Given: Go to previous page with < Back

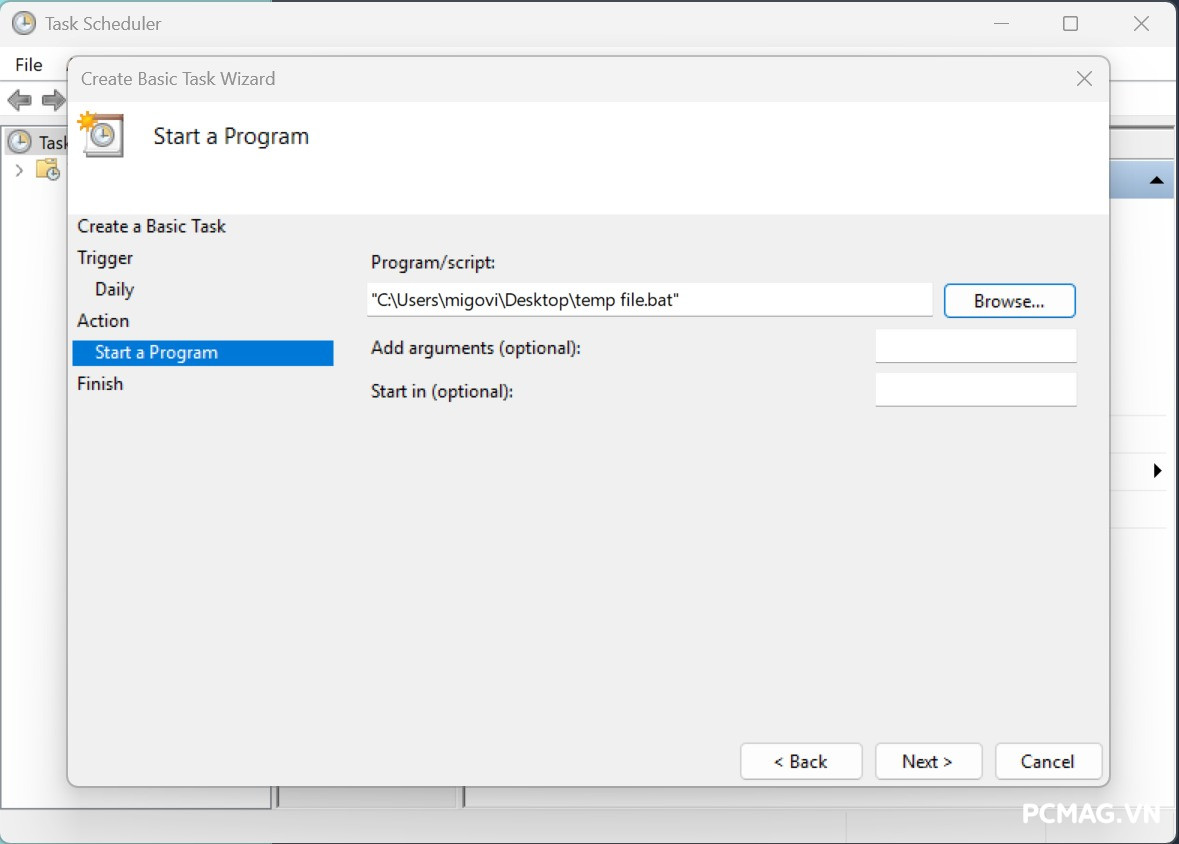Looking at the screenshot, I should 800,762.
